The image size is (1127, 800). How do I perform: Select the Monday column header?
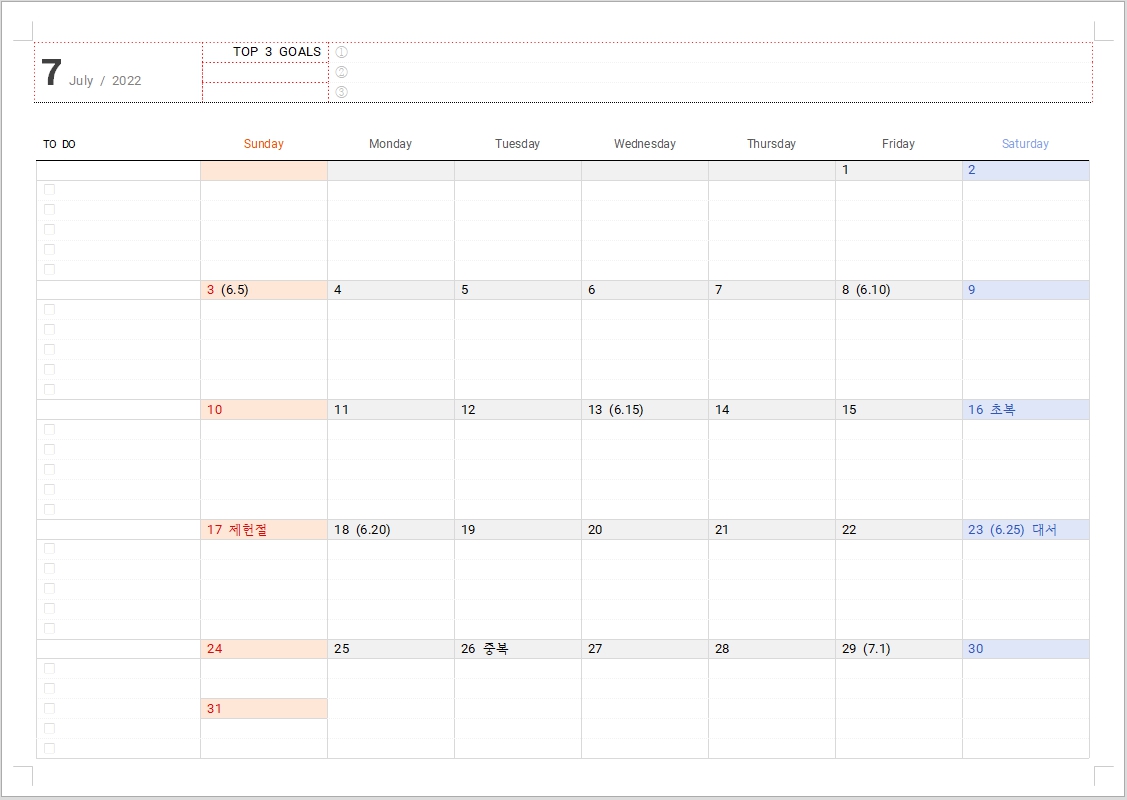point(390,144)
